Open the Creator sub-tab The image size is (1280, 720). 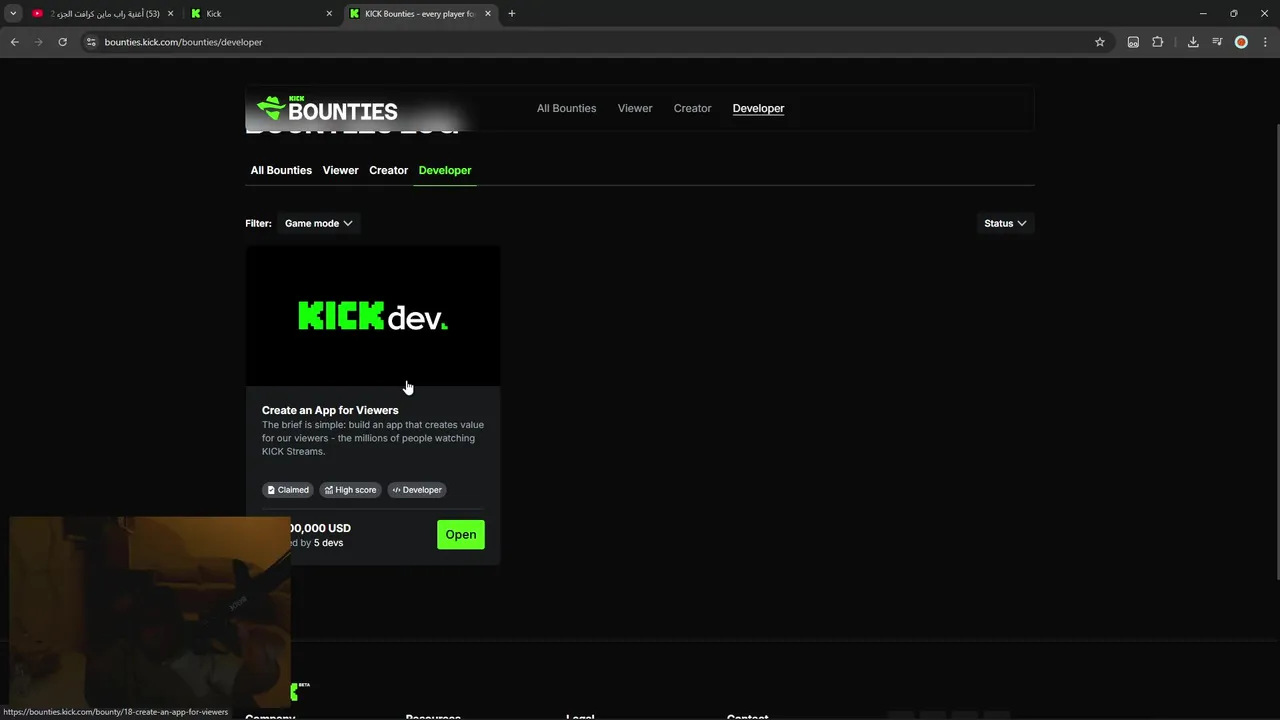[388, 170]
